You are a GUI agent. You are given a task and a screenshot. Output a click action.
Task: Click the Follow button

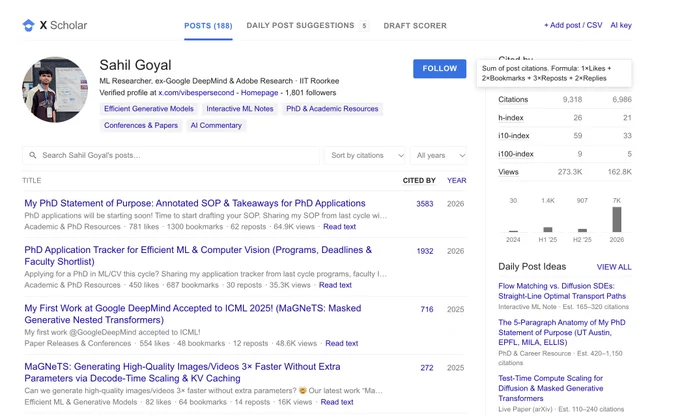(x=439, y=69)
